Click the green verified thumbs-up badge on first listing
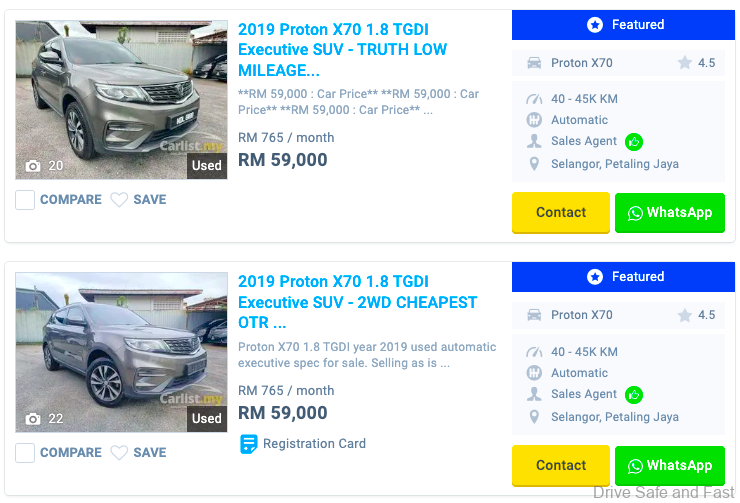Viewport: 740px width, 503px height. [634, 142]
